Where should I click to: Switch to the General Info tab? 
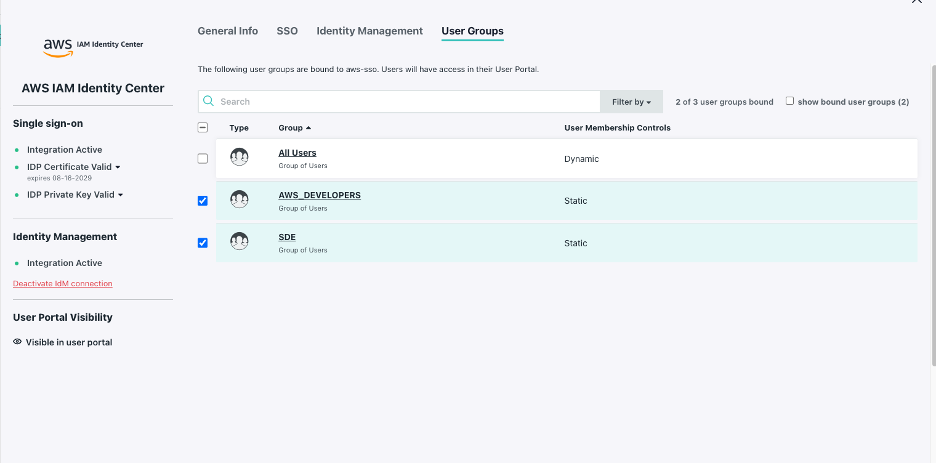coord(228,31)
